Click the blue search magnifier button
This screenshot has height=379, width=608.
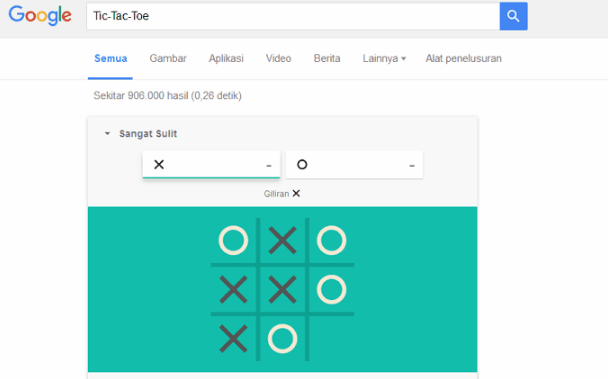point(513,16)
